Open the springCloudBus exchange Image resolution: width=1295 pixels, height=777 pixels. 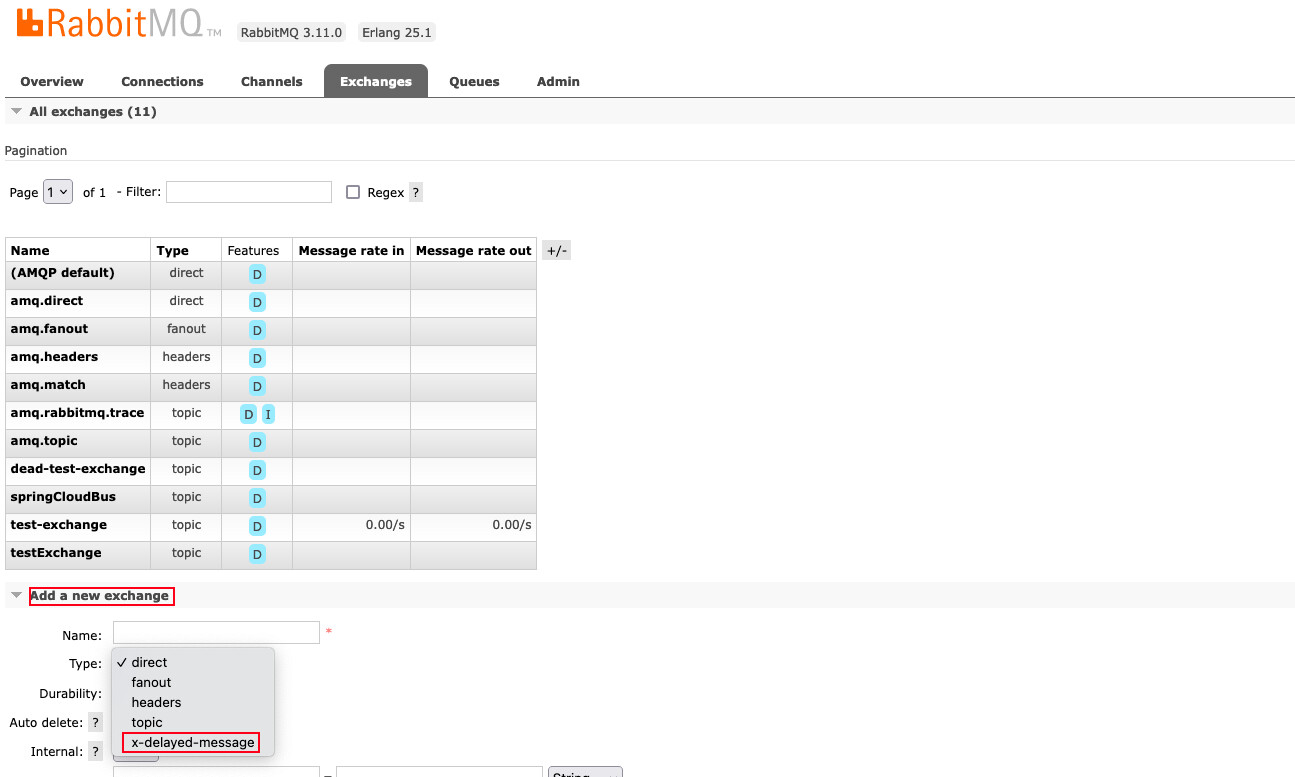pos(63,497)
